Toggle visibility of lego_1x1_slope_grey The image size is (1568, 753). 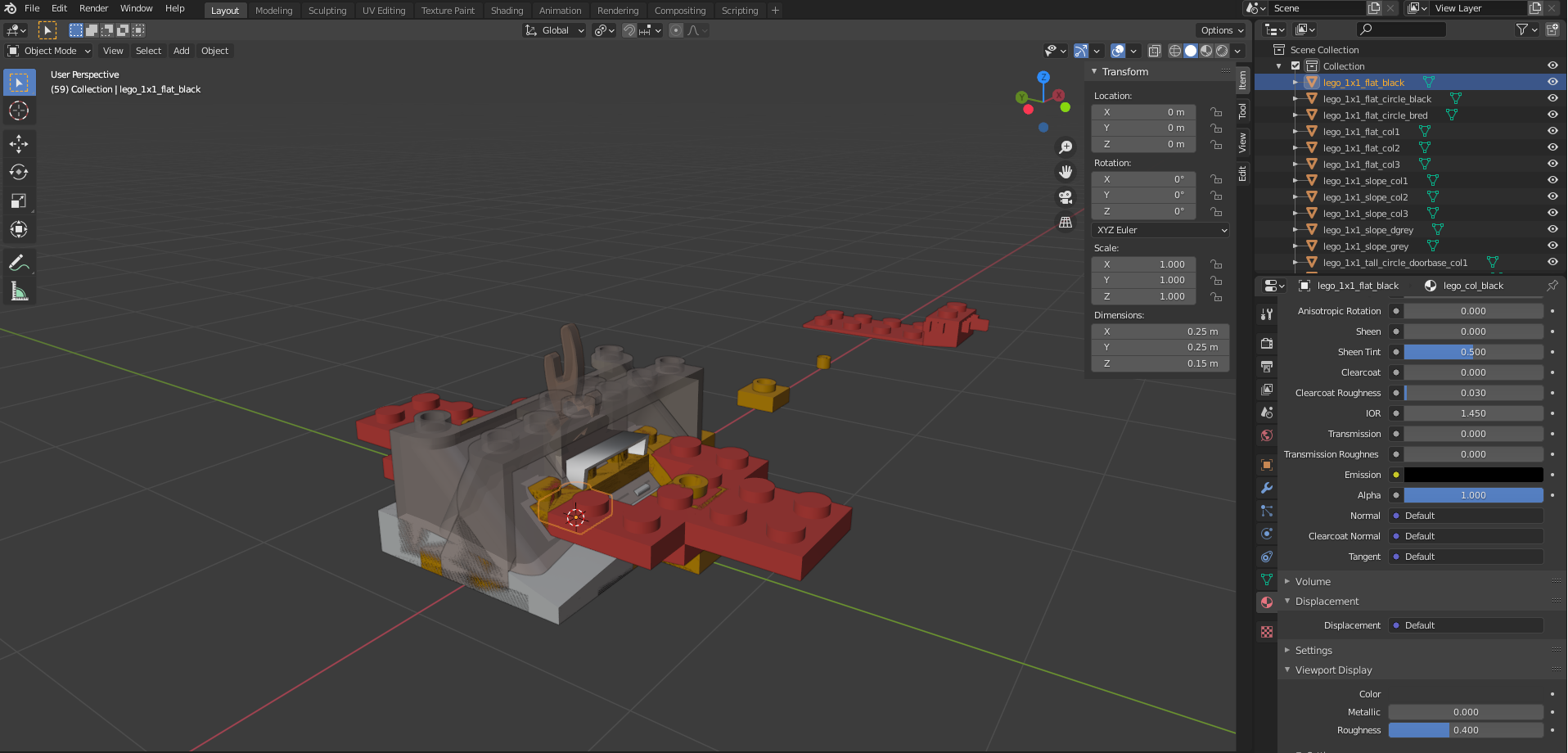pyautogui.click(x=1552, y=246)
